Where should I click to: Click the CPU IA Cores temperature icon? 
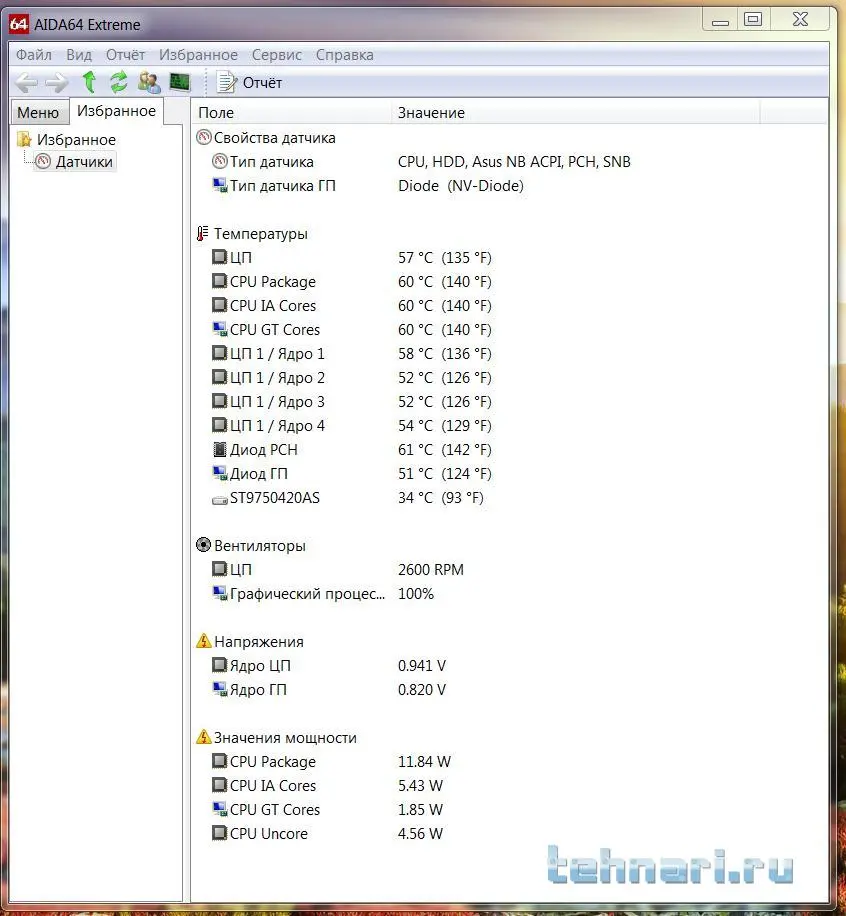click(x=220, y=305)
